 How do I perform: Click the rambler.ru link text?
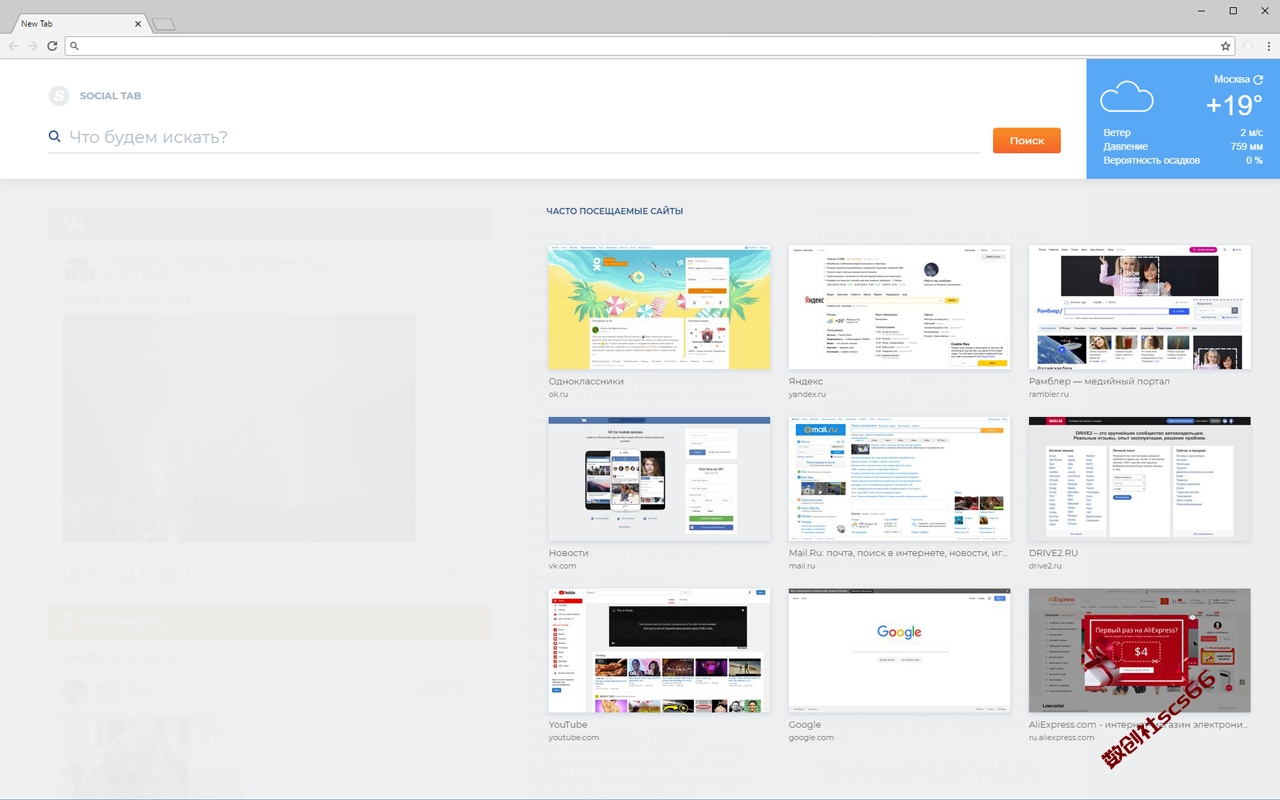[x=1048, y=394]
